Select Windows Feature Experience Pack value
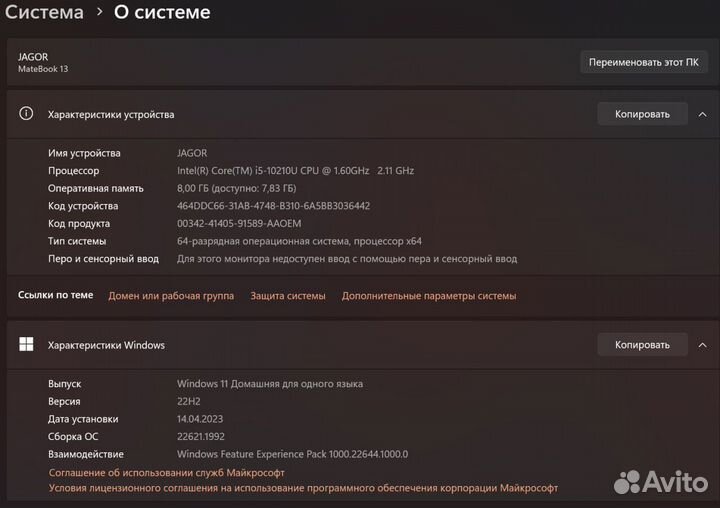This screenshot has height=508, width=720. click(292, 454)
